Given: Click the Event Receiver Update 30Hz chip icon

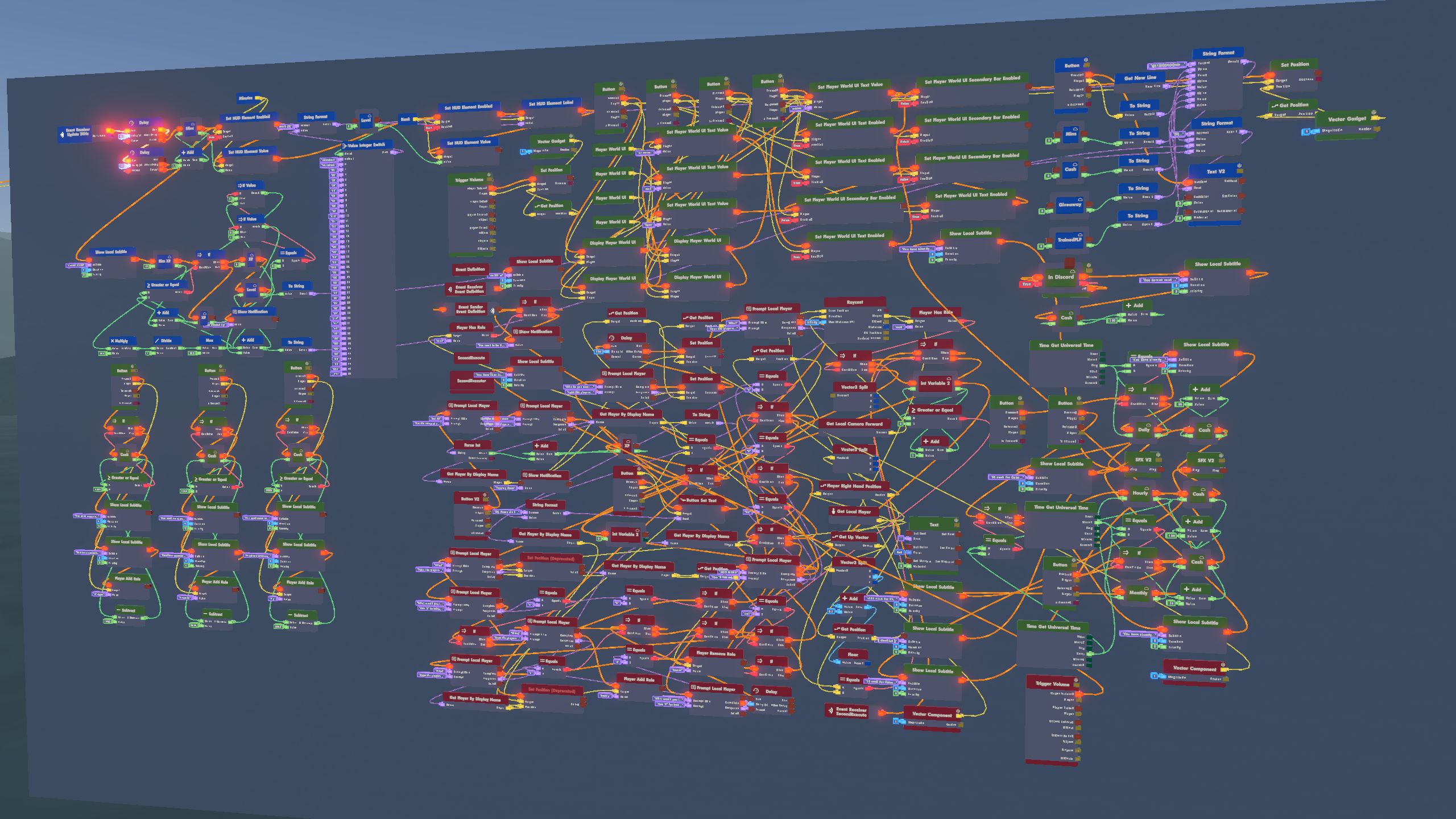Looking at the screenshot, I should click(x=62, y=135).
